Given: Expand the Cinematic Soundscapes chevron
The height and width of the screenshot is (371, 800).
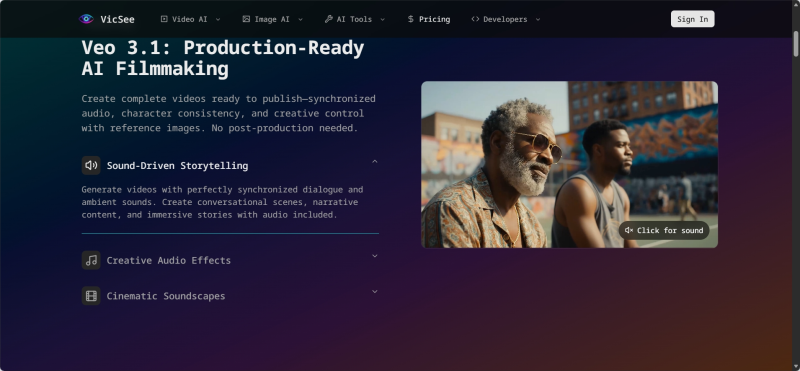Looking at the screenshot, I should click(x=374, y=291).
